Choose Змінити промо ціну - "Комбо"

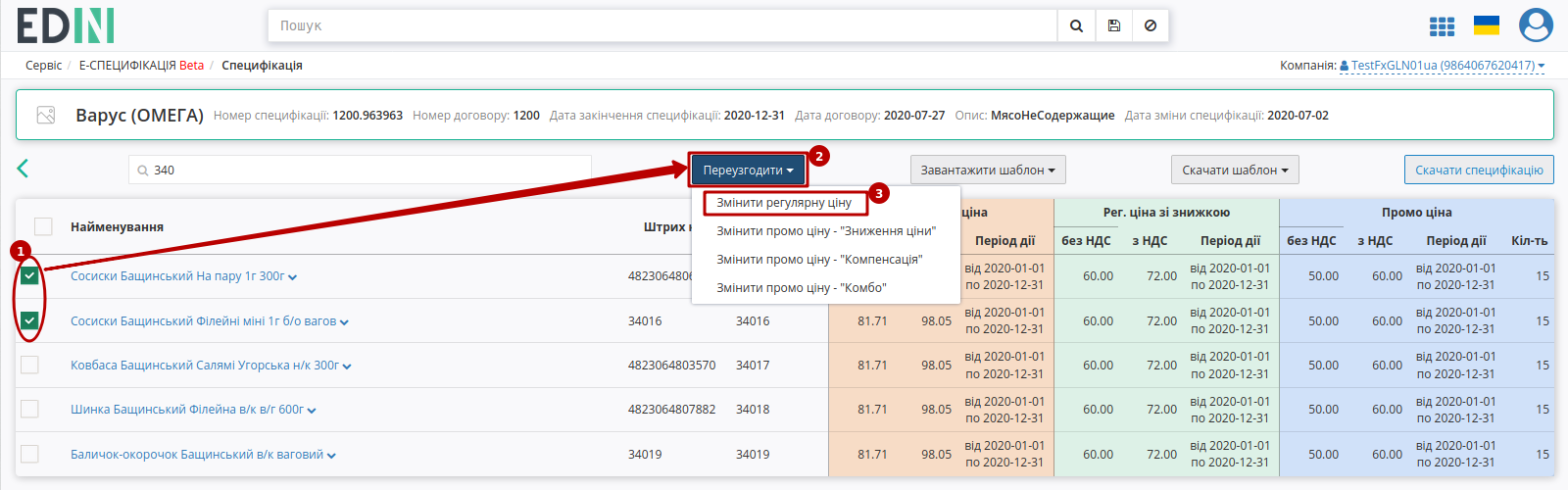[x=802, y=288]
